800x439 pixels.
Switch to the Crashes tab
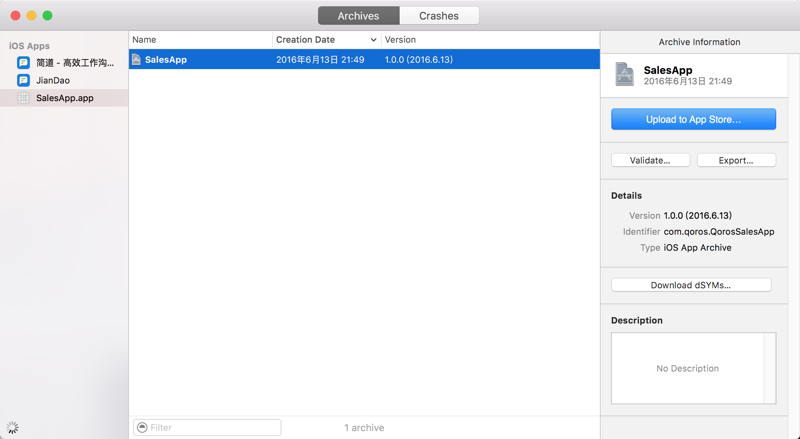439,16
